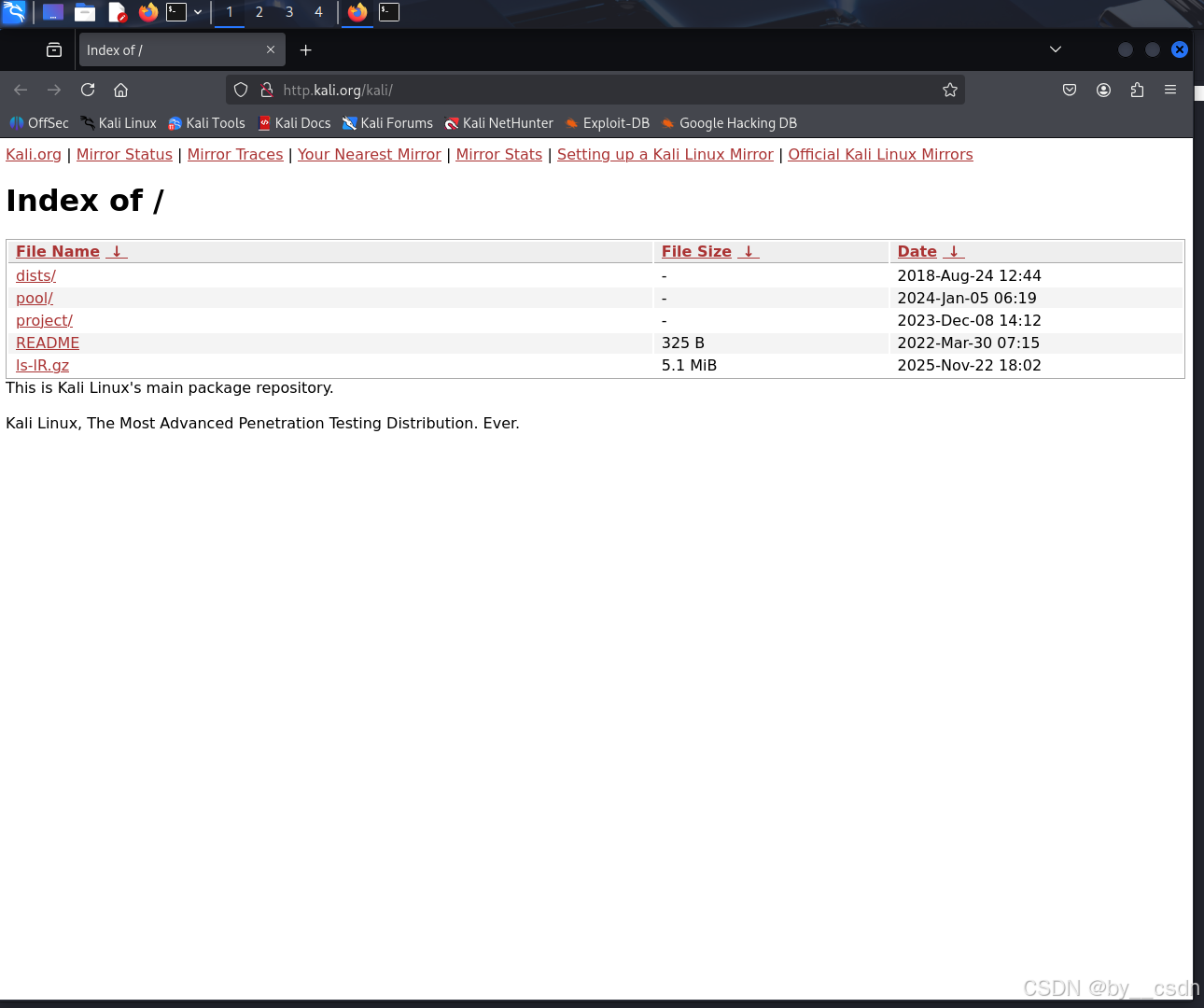Open the README file
1204x1008 pixels.
[48, 343]
